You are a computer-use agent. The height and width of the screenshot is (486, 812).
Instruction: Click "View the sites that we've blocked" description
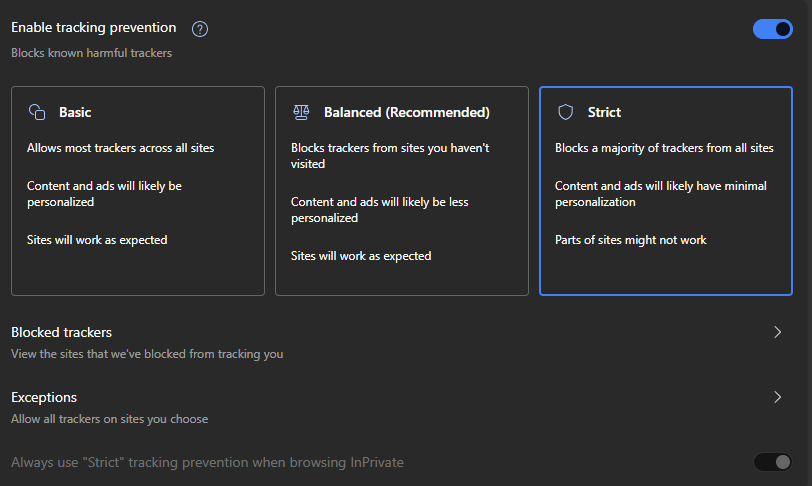pyautogui.click(x=147, y=354)
